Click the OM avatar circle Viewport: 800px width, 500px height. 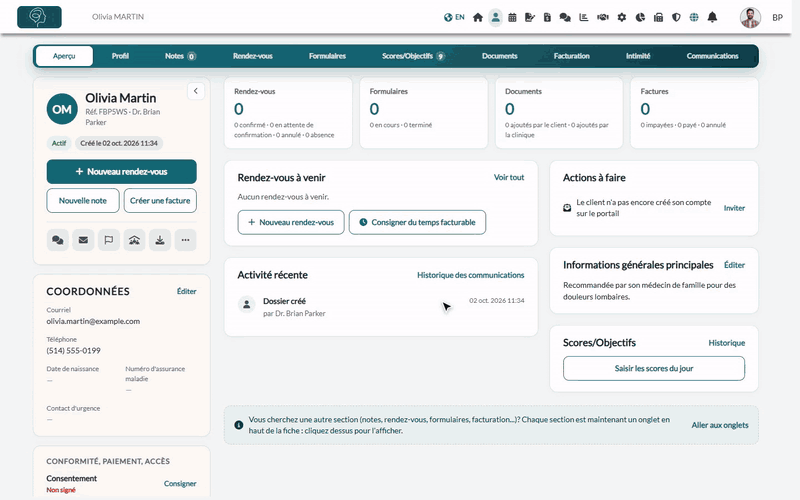(62, 109)
